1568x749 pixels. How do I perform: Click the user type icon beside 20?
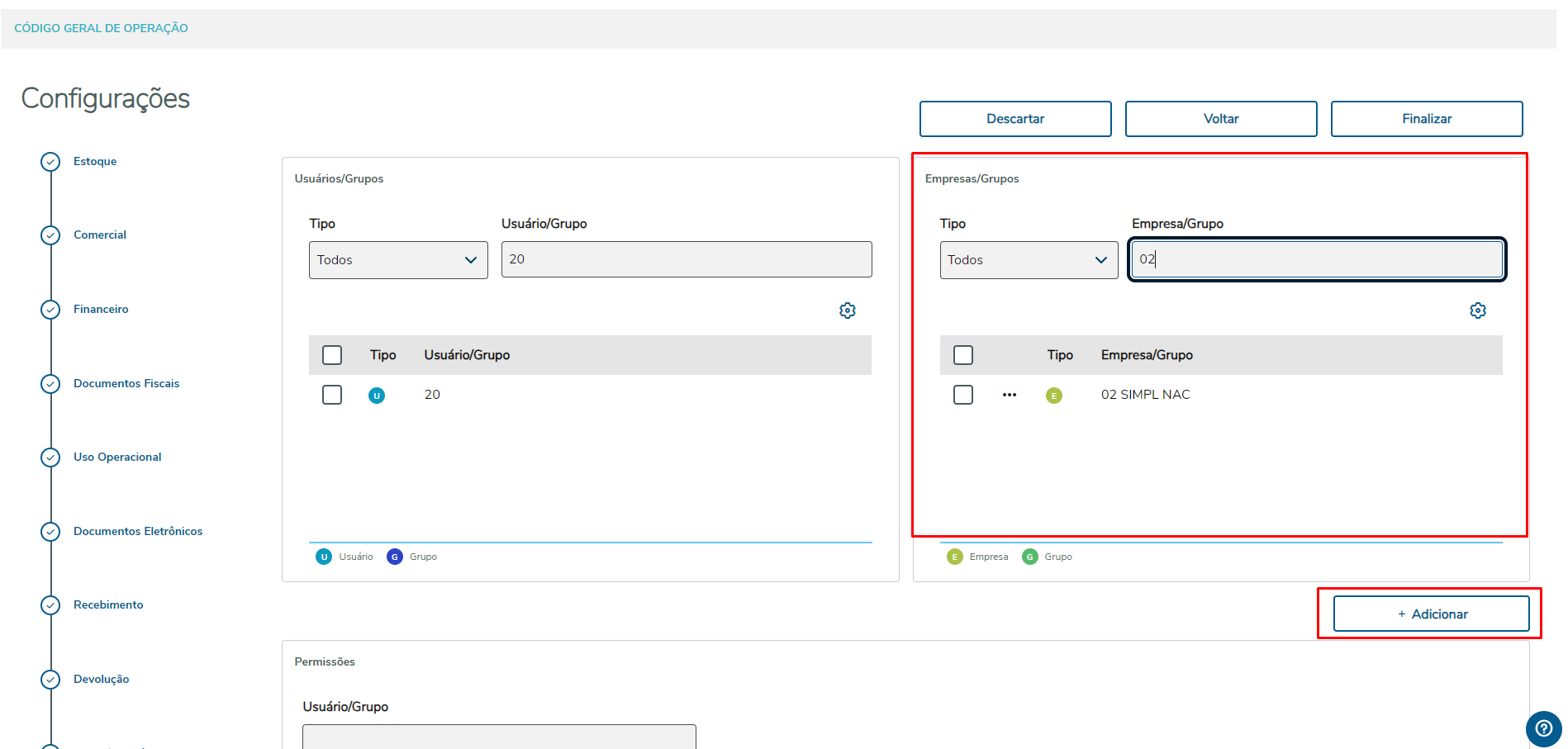[x=376, y=396]
